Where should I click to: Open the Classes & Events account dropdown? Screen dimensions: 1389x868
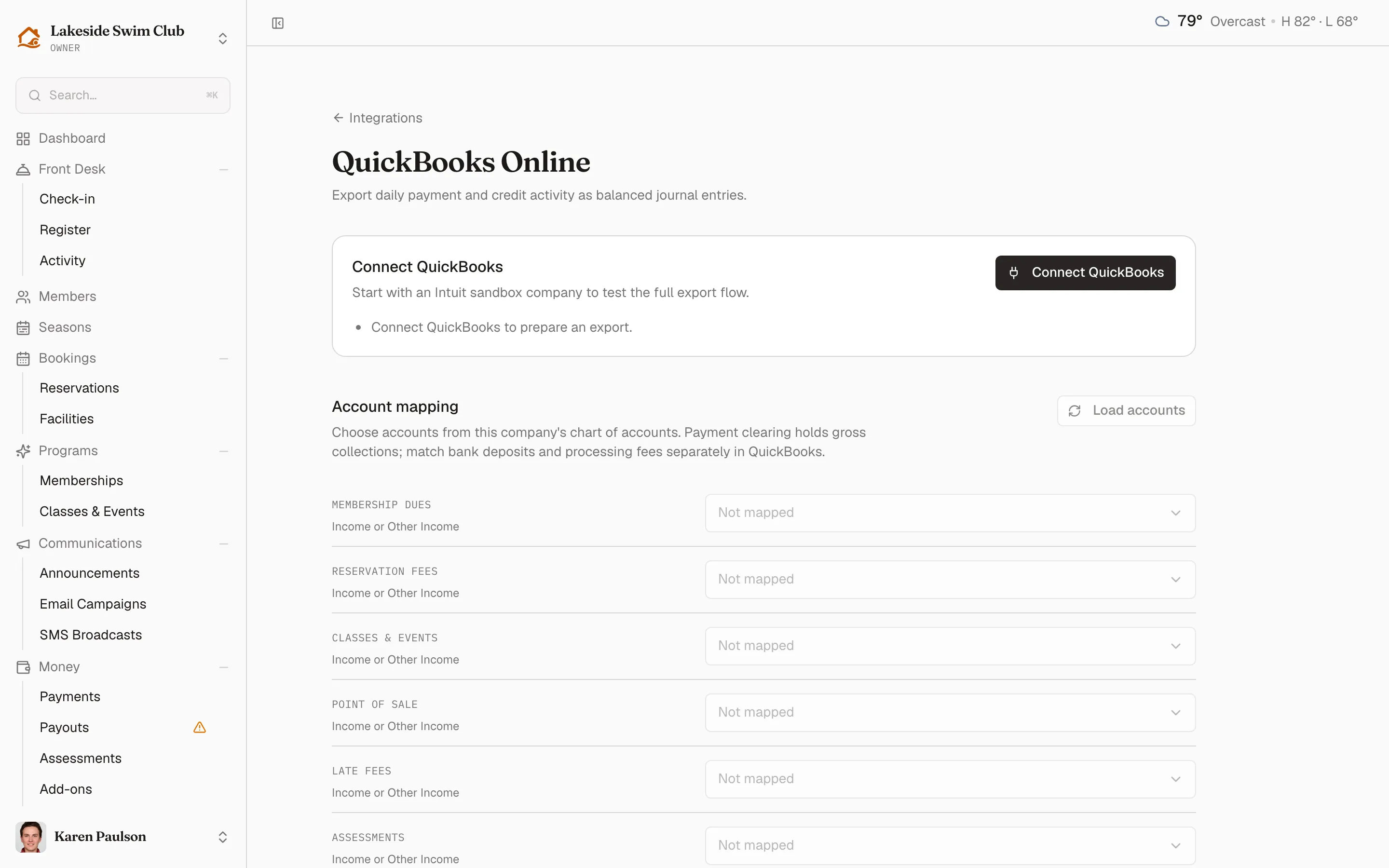[x=950, y=646]
